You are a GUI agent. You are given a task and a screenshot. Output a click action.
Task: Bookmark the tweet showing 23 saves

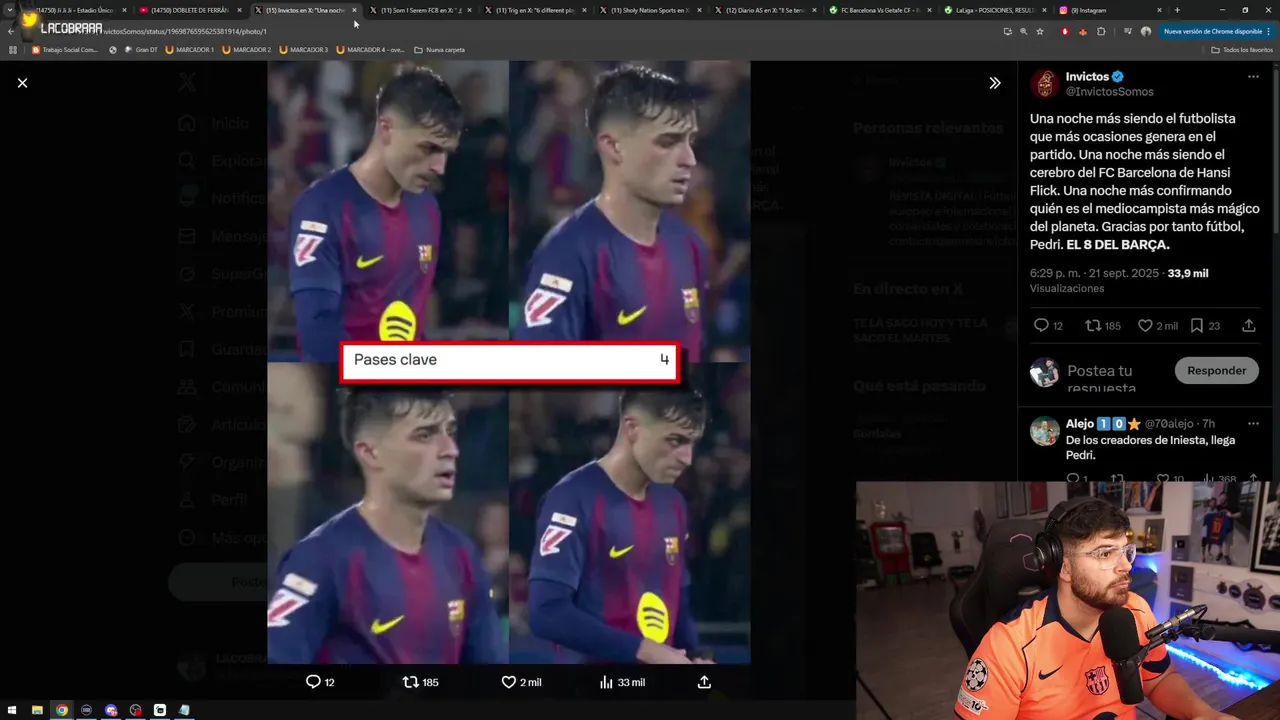[x=1196, y=326]
